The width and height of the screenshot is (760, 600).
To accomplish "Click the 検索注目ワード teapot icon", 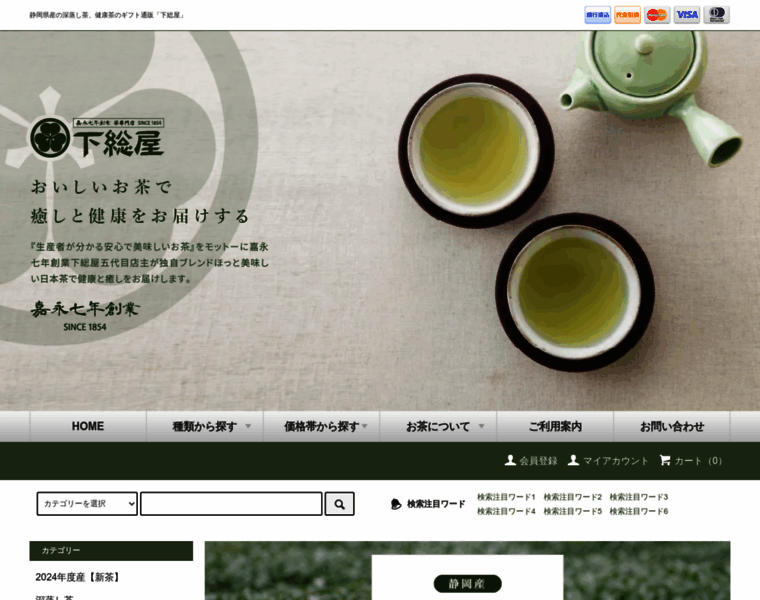I will (396, 504).
